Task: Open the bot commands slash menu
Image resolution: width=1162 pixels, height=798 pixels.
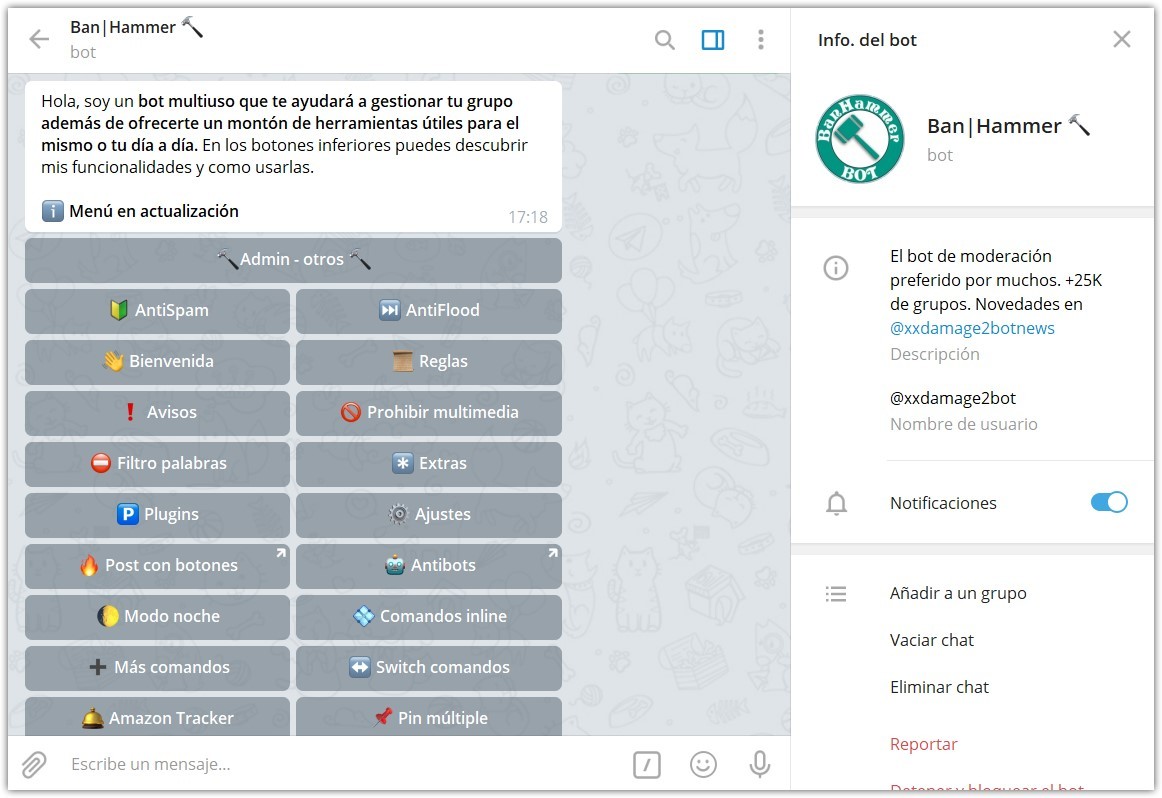Action: point(646,764)
